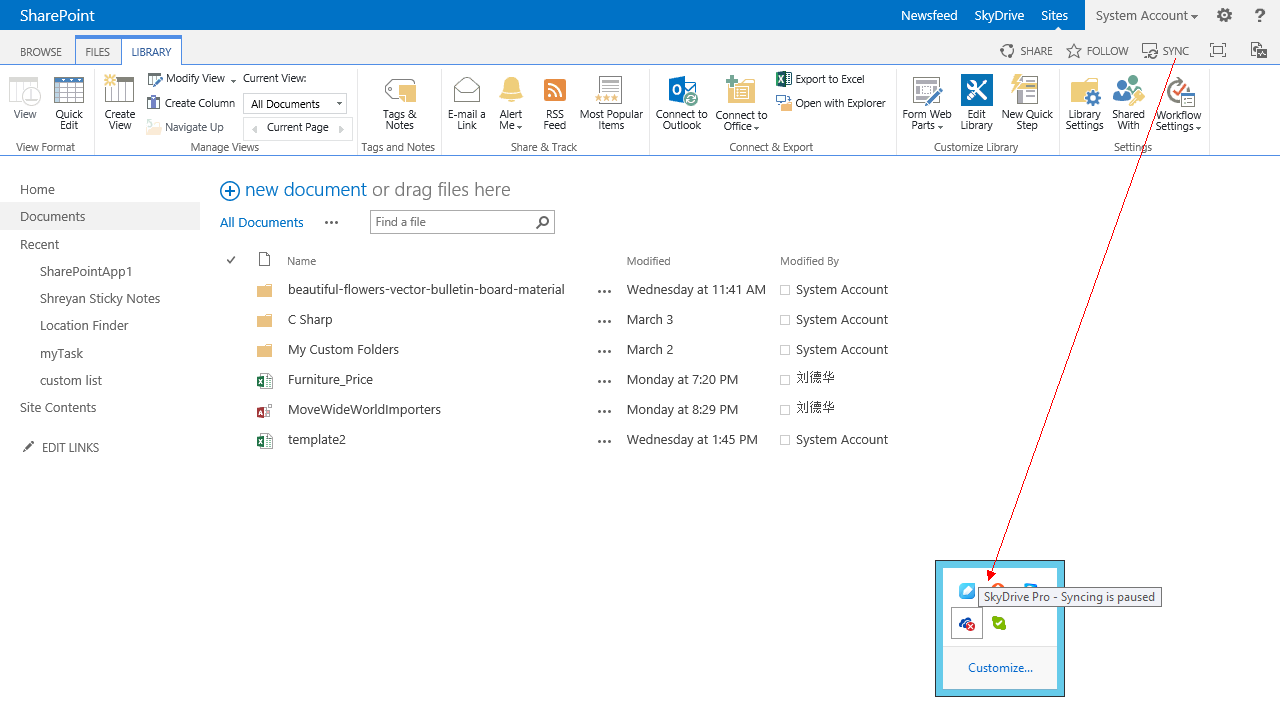
Task: Go to Home in left navigation
Action: point(37,189)
